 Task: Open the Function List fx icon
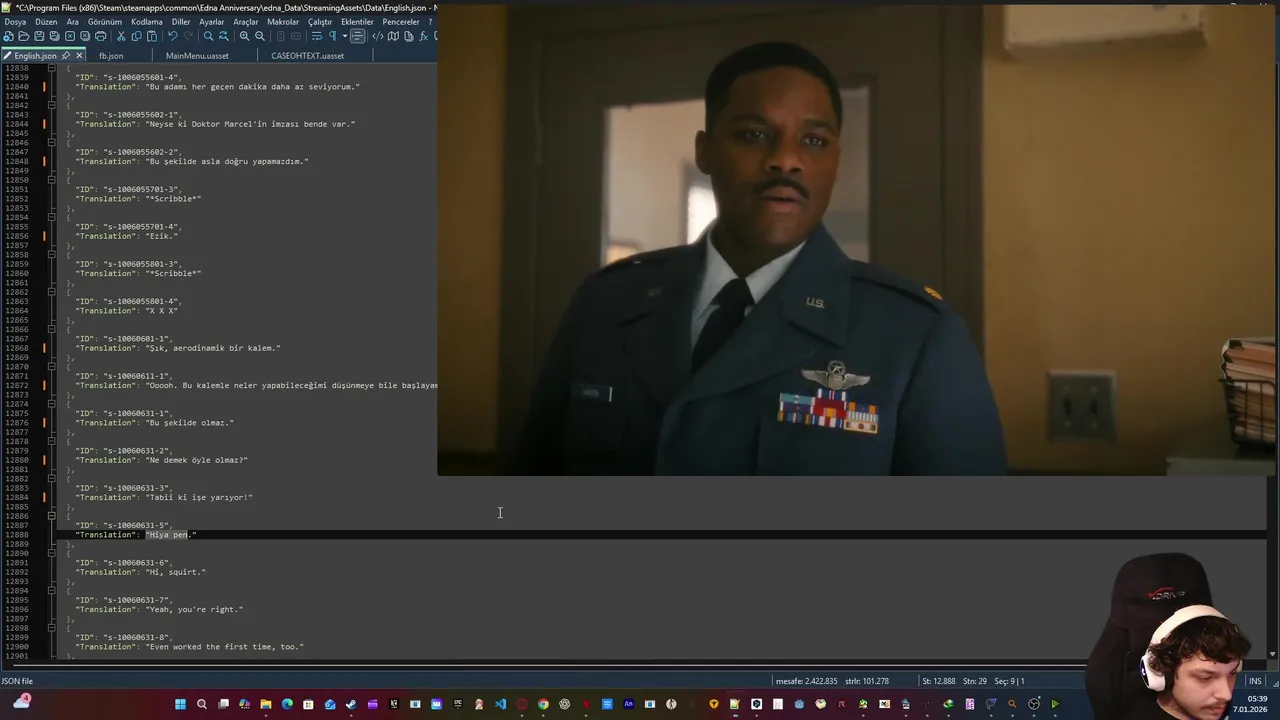pyautogui.click(x=423, y=36)
